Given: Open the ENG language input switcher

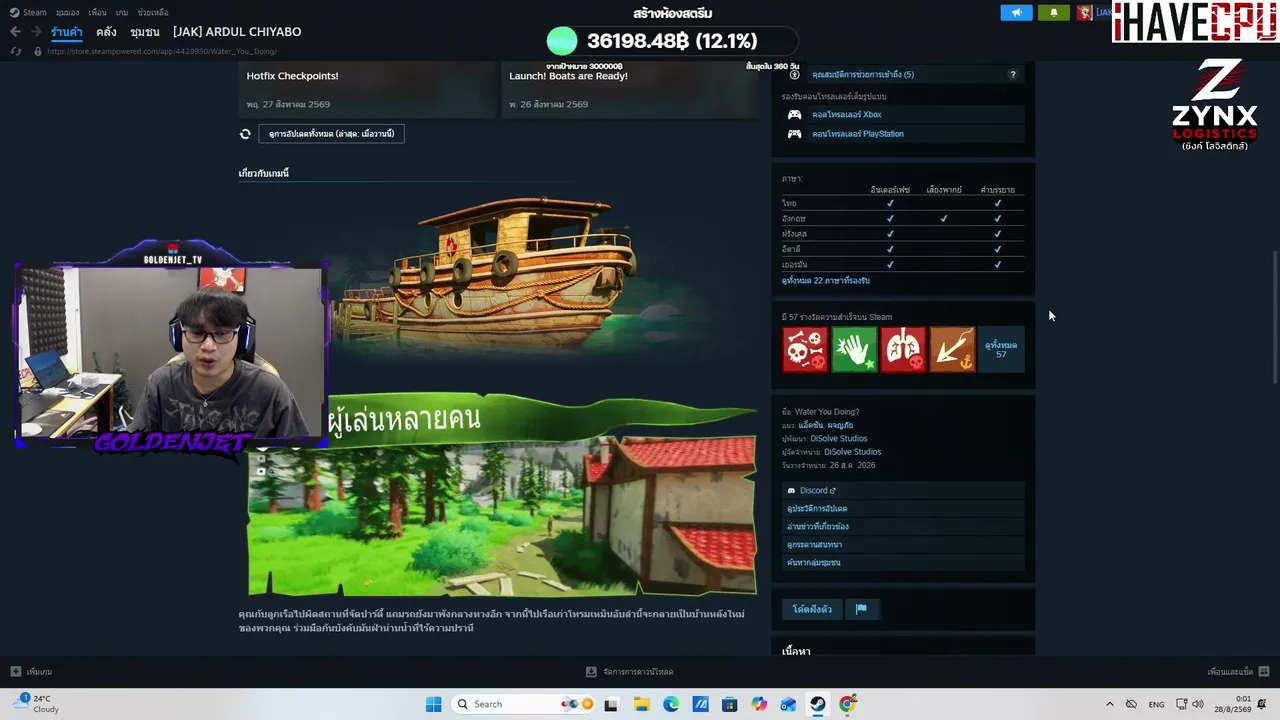Looking at the screenshot, I should pos(1156,704).
